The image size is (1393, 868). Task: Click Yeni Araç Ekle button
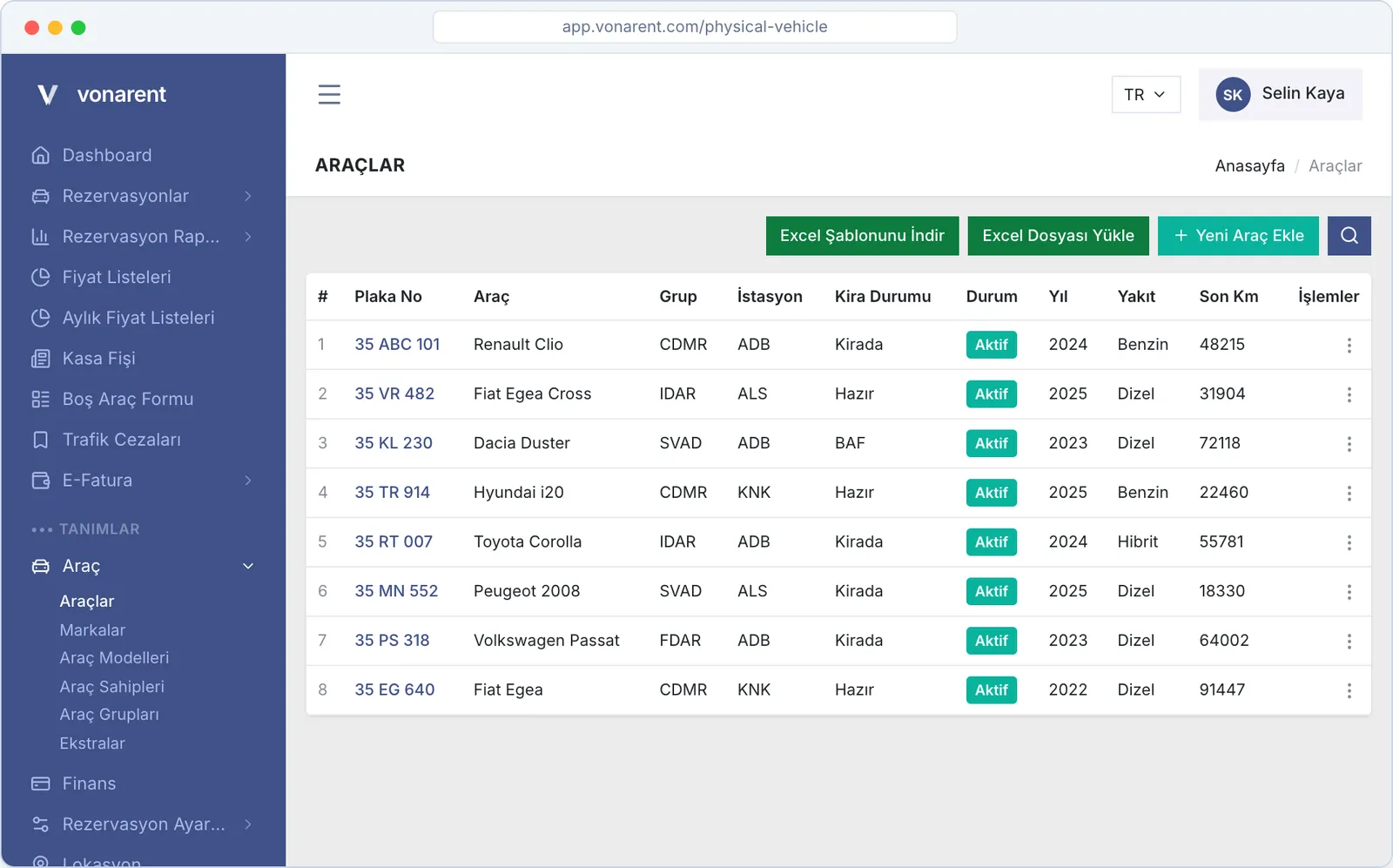[x=1238, y=236]
